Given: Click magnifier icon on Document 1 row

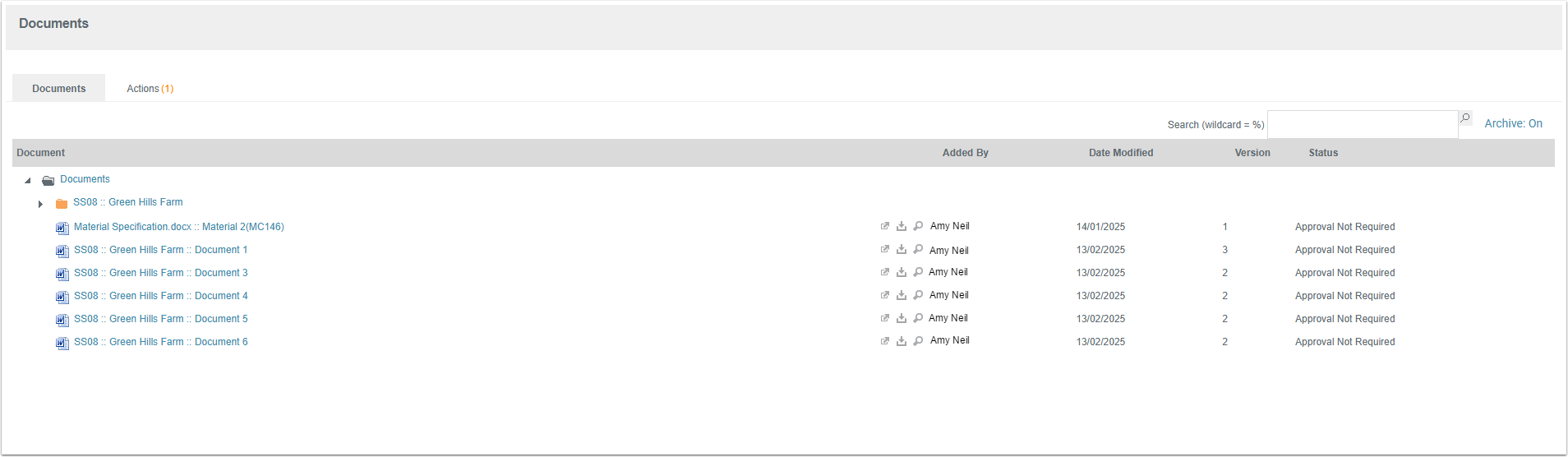Looking at the screenshot, I should [x=918, y=249].
